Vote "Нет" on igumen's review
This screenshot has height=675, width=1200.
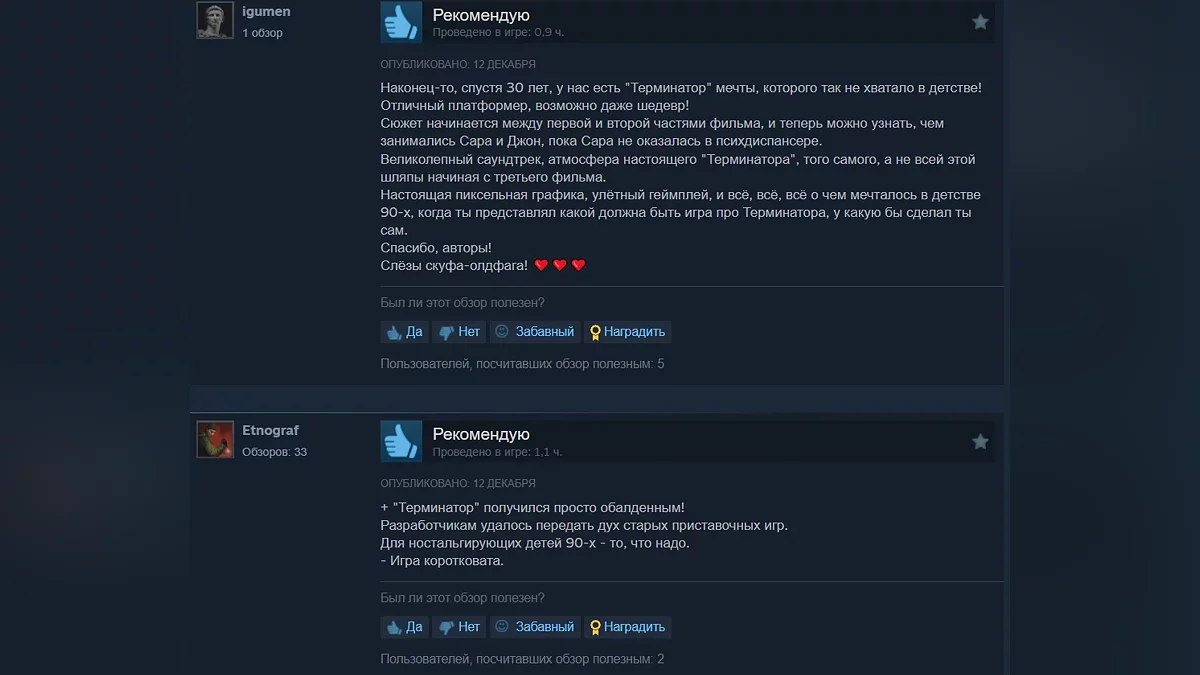point(459,332)
